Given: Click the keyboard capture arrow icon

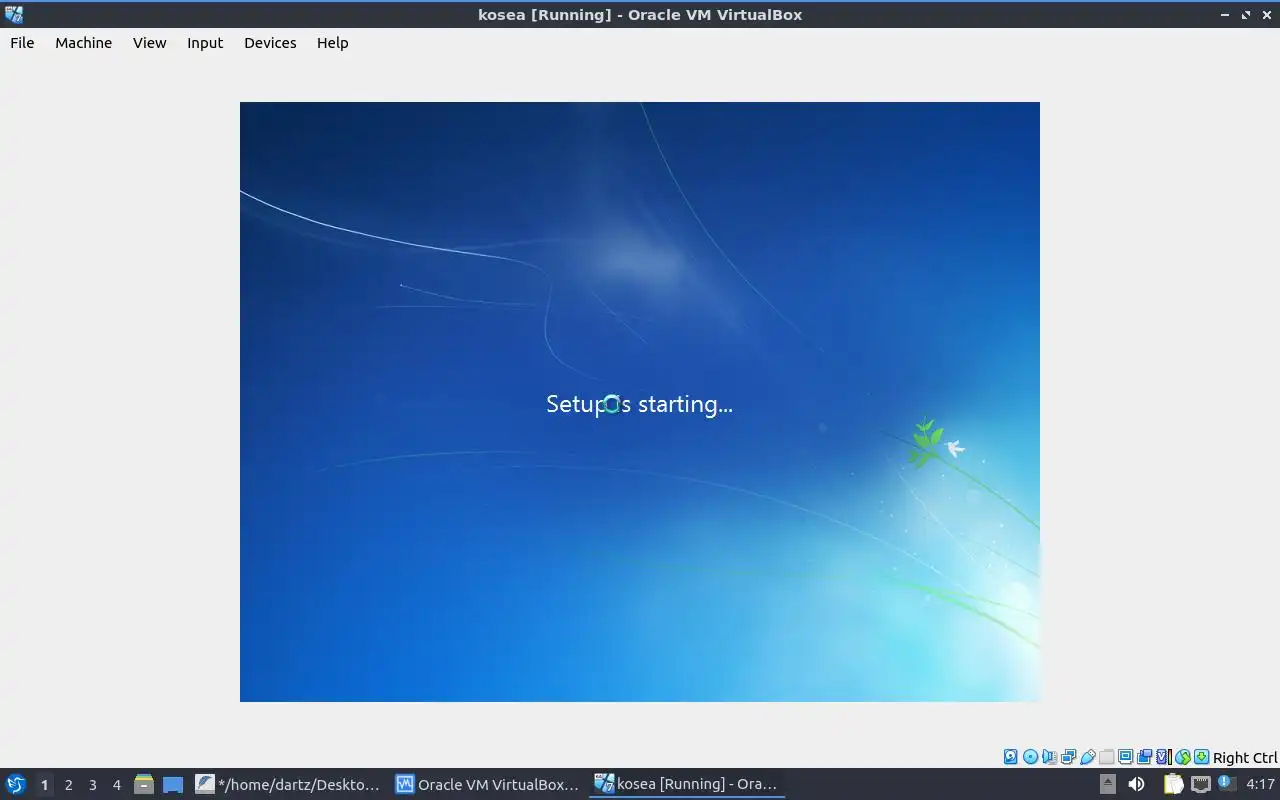Looking at the screenshot, I should 1201,757.
